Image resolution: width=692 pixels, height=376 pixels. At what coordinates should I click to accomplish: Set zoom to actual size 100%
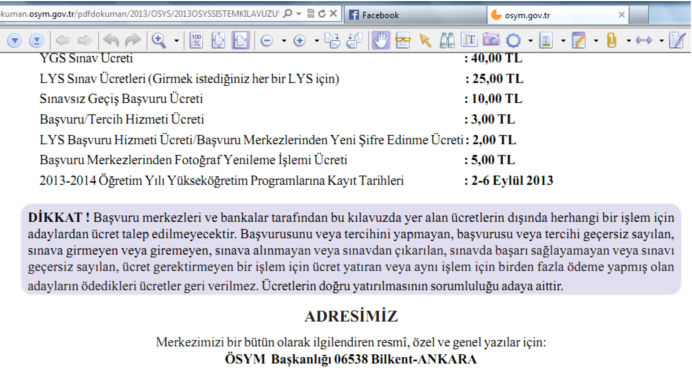(x=196, y=41)
